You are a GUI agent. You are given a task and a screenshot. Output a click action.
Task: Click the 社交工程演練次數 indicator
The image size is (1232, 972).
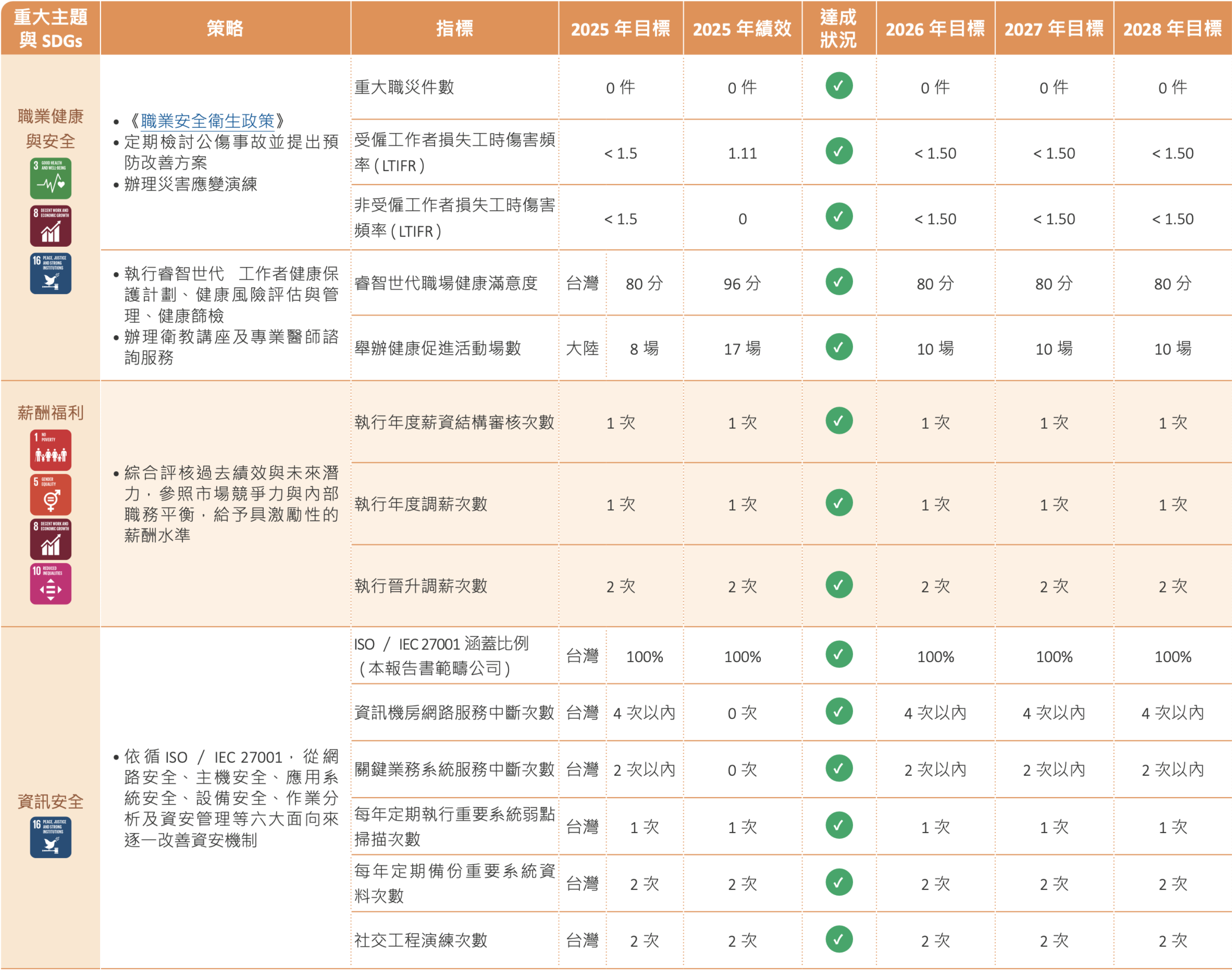click(421, 940)
